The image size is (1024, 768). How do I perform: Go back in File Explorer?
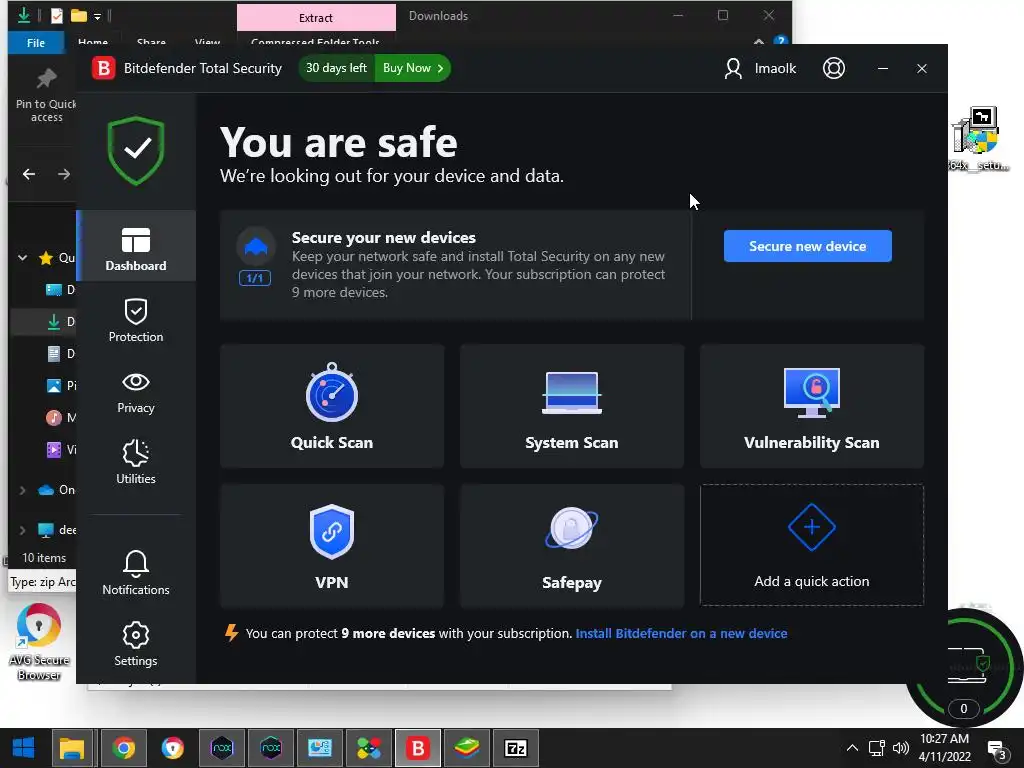(x=29, y=174)
